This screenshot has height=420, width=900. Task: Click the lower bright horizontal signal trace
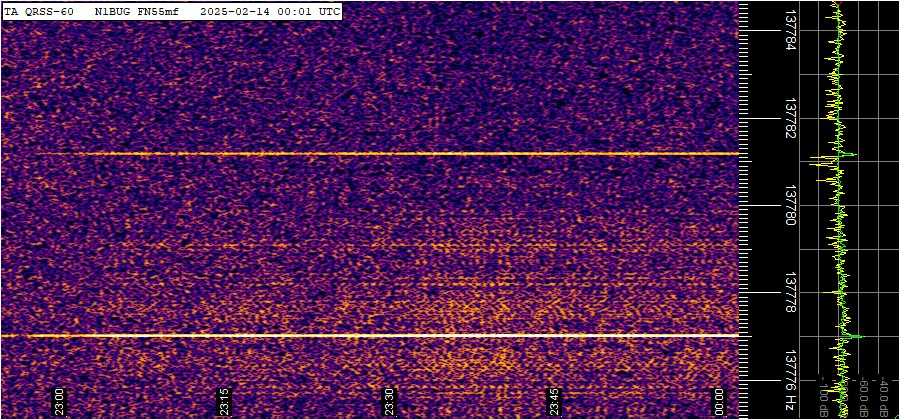(x=370, y=336)
